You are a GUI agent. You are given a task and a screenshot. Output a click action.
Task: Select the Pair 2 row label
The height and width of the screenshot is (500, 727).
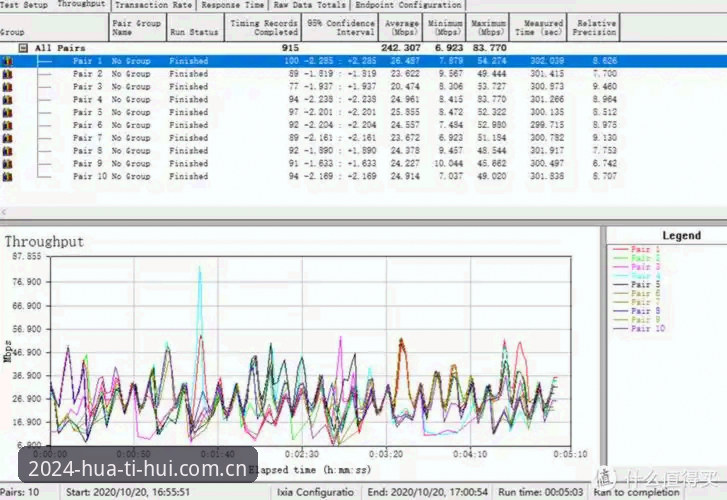87,74
